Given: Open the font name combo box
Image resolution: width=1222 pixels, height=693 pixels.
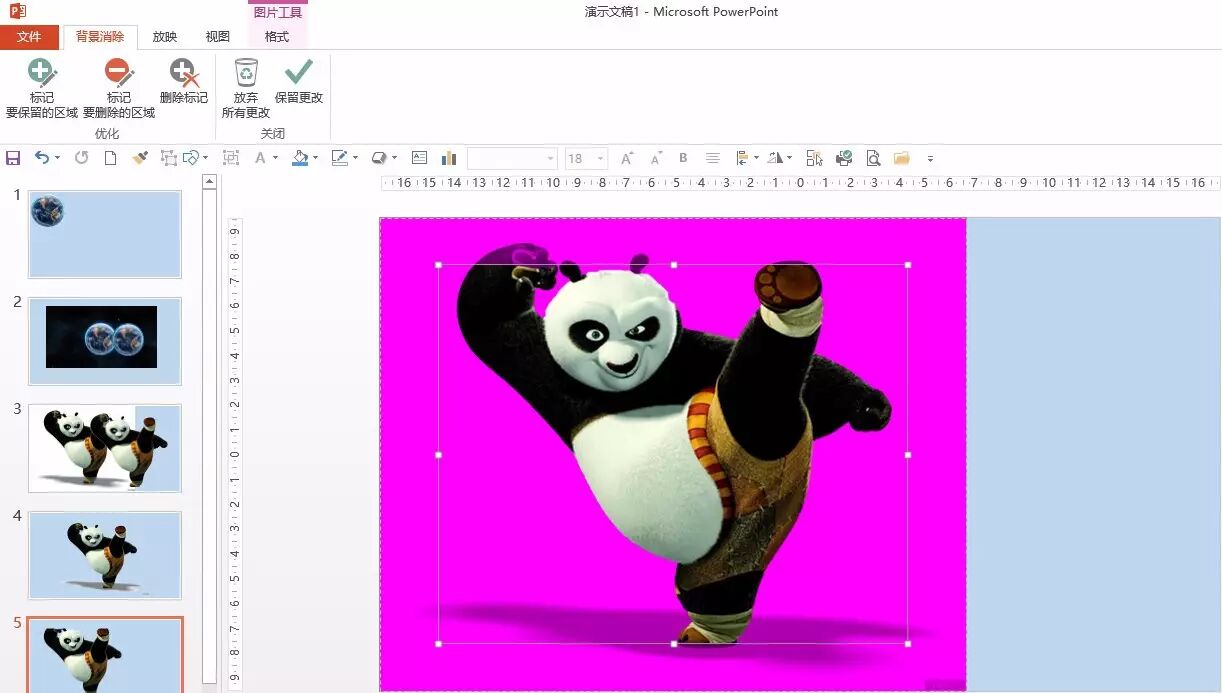Looking at the screenshot, I should point(512,158).
